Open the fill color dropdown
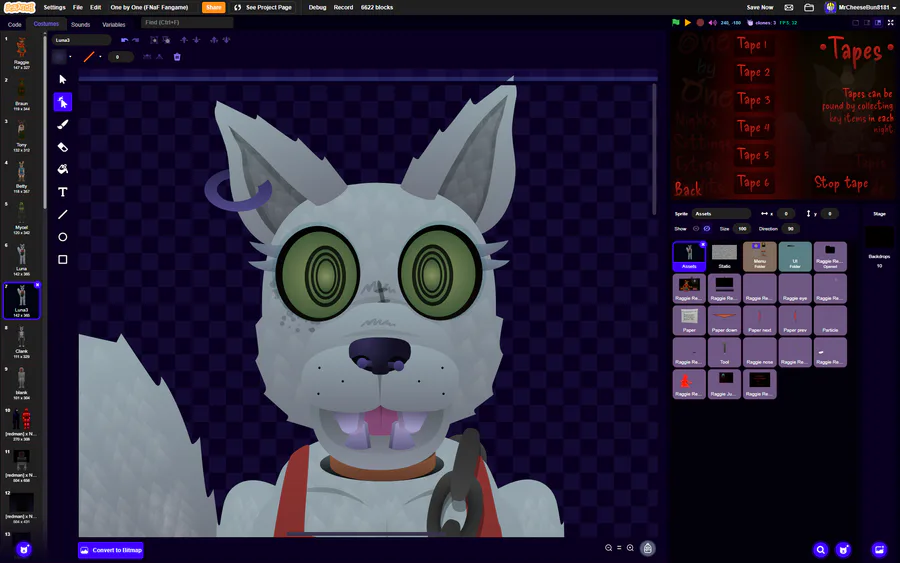The image size is (900, 563). click(x=71, y=57)
